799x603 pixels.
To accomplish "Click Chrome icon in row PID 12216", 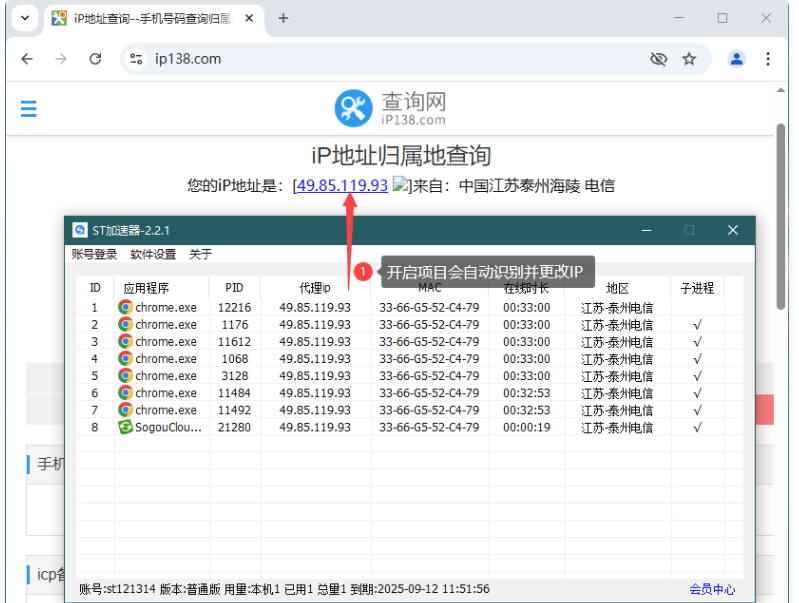I will click(125, 307).
